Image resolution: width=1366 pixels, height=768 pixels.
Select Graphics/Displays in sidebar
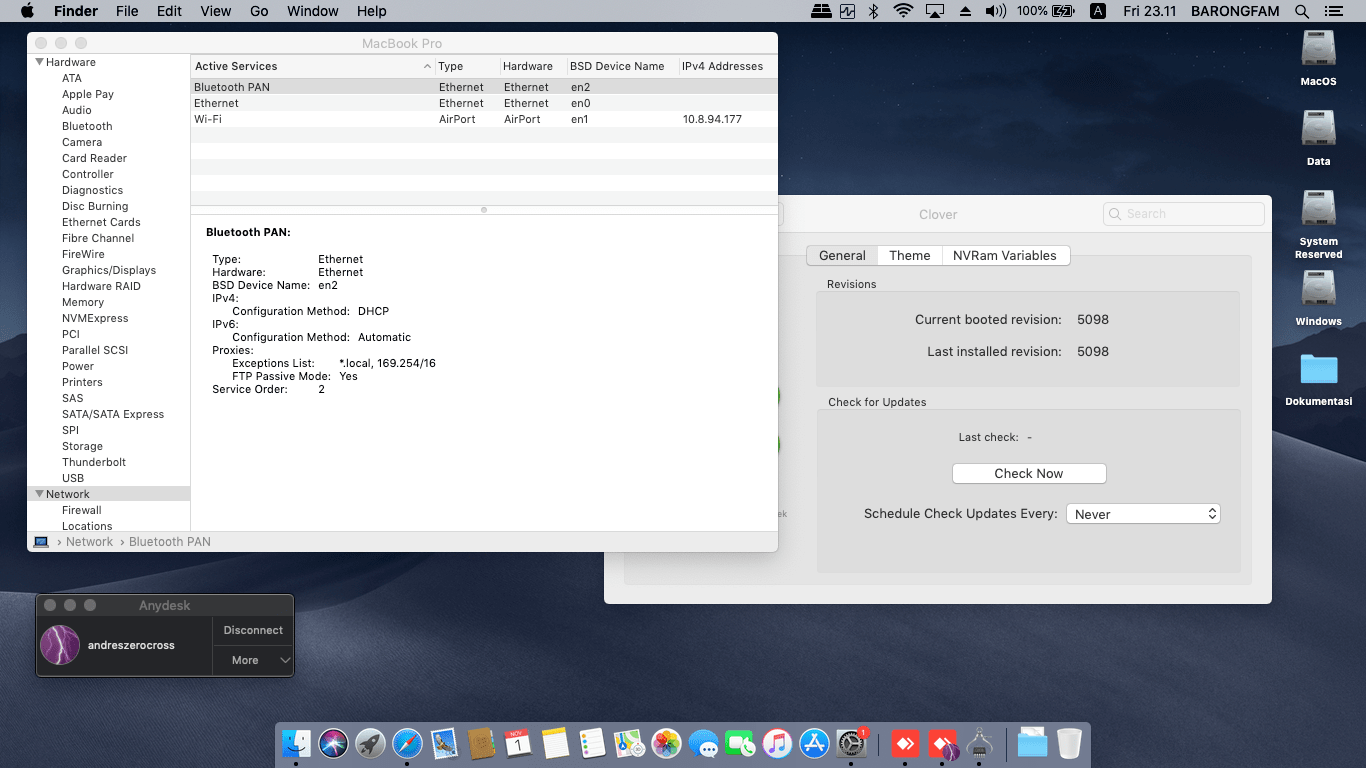(109, 270)
